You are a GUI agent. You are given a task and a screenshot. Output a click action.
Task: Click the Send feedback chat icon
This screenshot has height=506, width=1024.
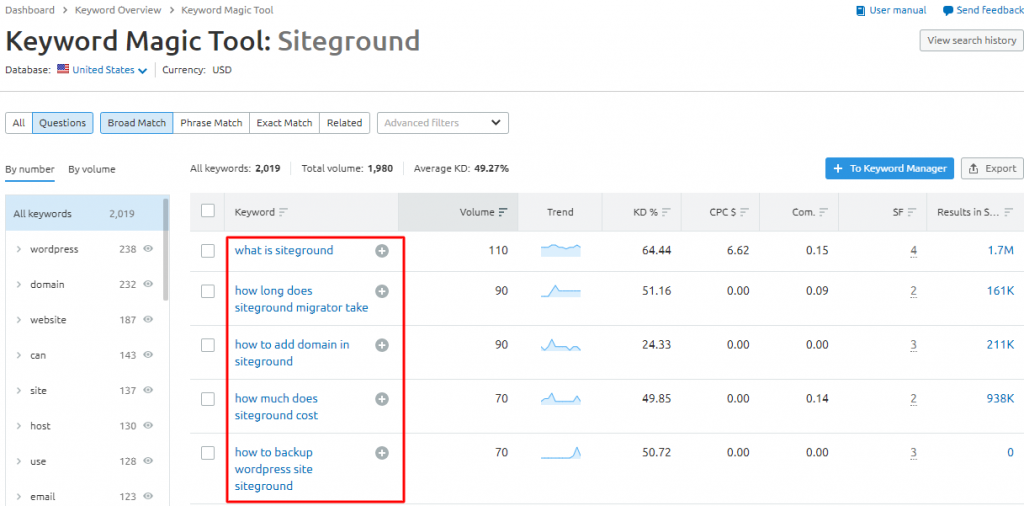point(948,10)
